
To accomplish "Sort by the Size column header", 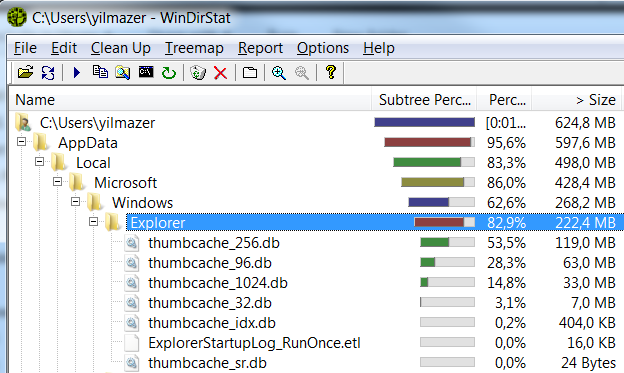I will (x=578, y=100).
